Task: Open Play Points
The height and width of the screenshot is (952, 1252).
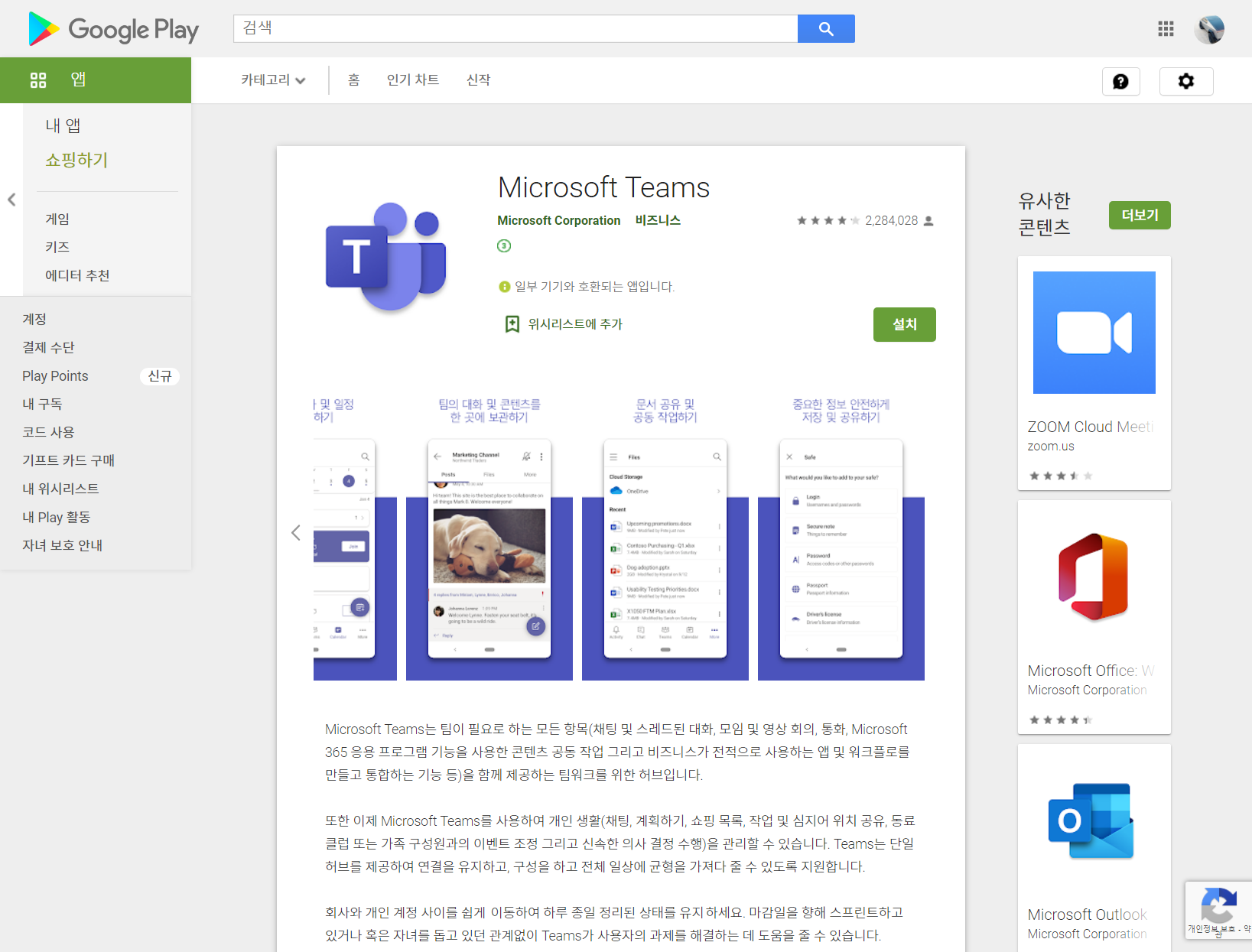Action: [55, 375]
